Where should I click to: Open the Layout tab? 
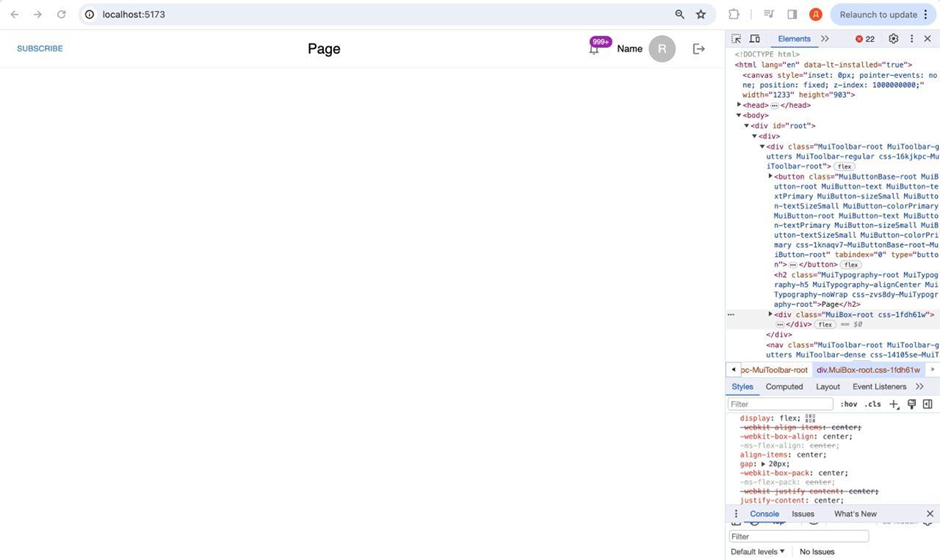pos(827,387)
